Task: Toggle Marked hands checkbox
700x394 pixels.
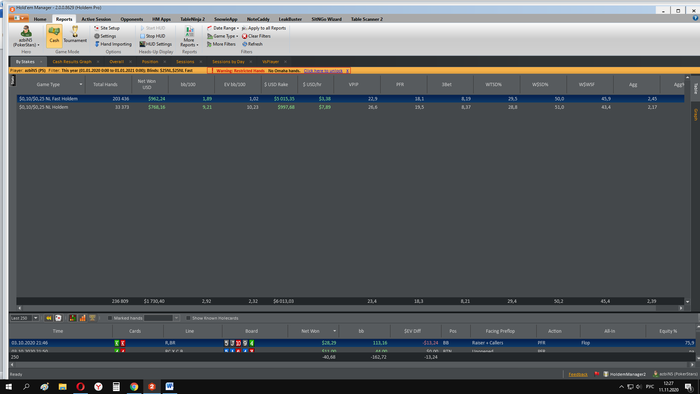Action: [x=110, y=318]
